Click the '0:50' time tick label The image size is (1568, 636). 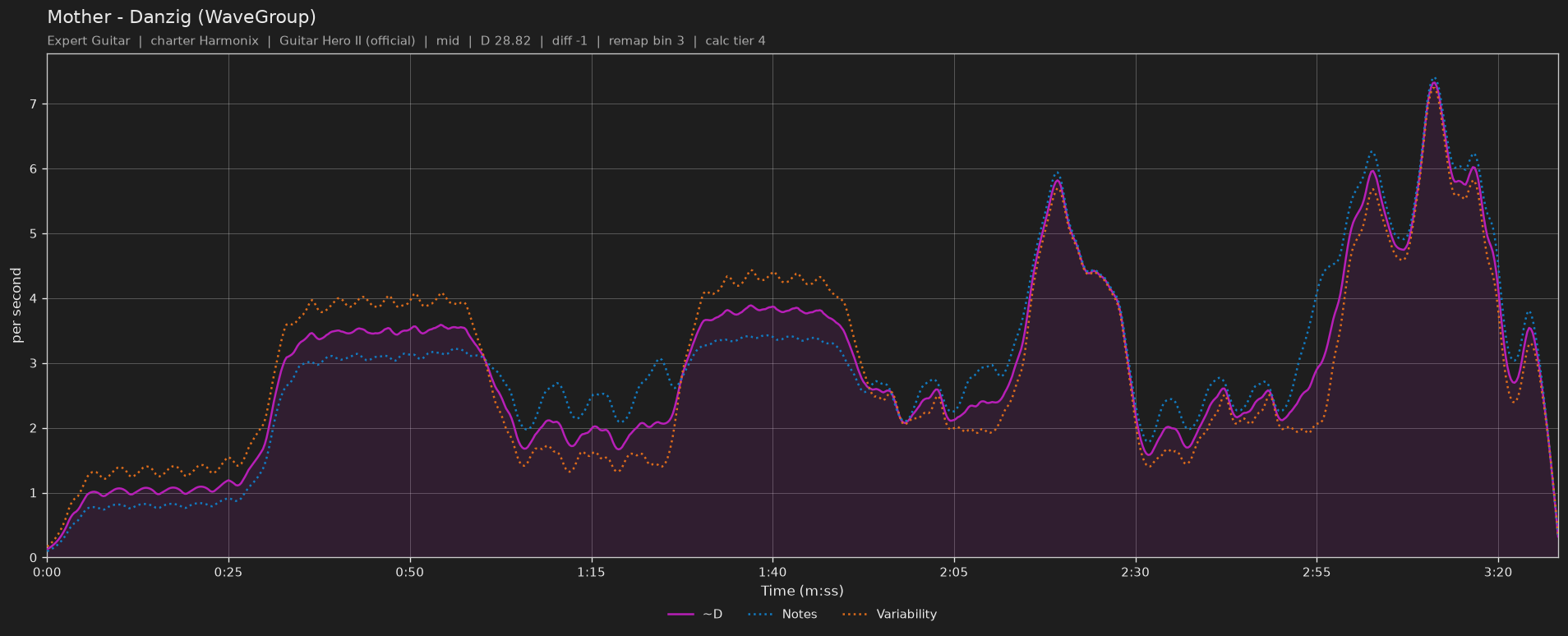410,572
